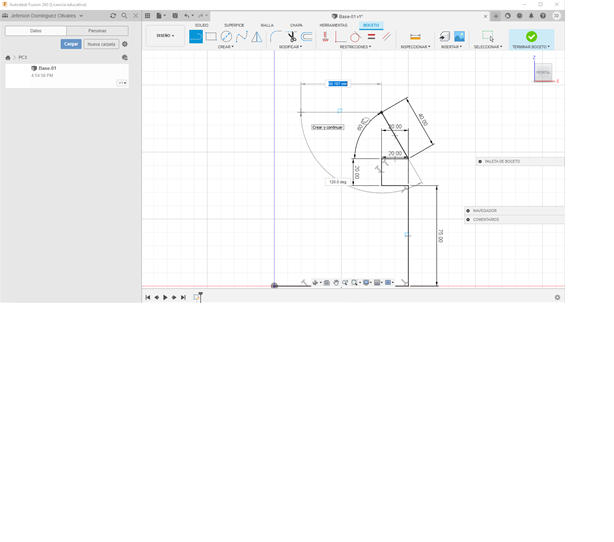Click the PC3 breadcrumb folder
This screenshot has height=542, width=614.
23,58
